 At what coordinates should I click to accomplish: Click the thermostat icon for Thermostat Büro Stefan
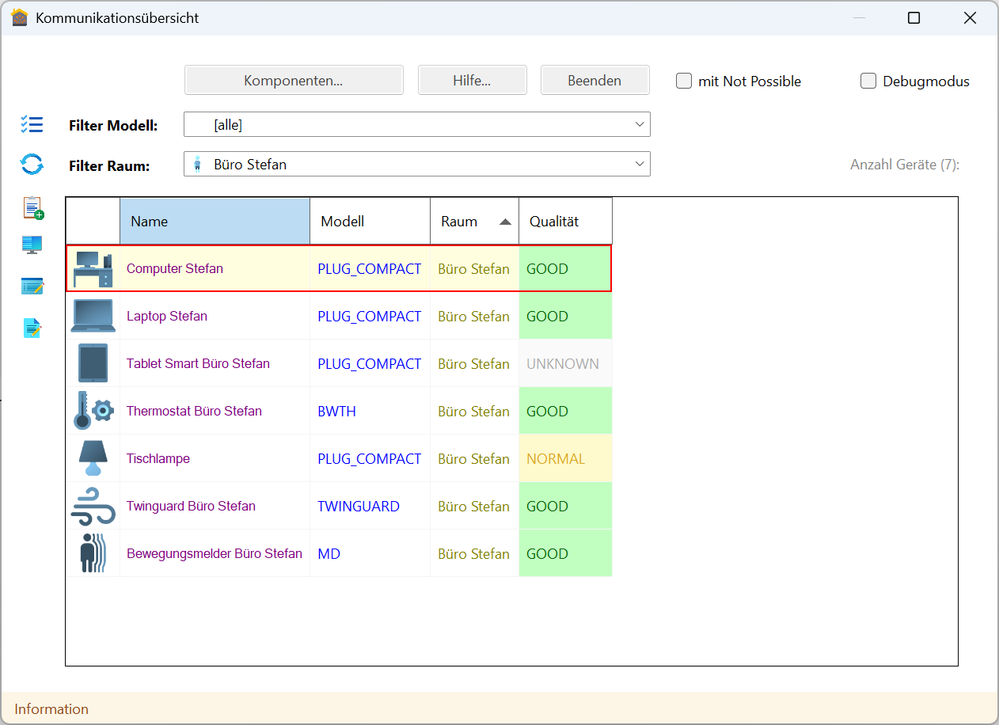click(93, 411)
